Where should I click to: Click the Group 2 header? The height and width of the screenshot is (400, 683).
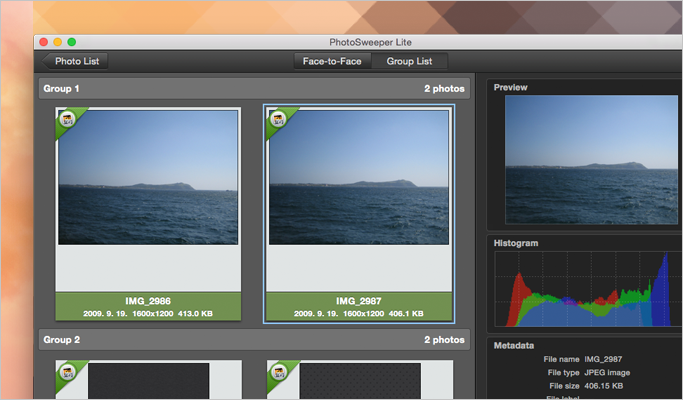tap(254, 339)
